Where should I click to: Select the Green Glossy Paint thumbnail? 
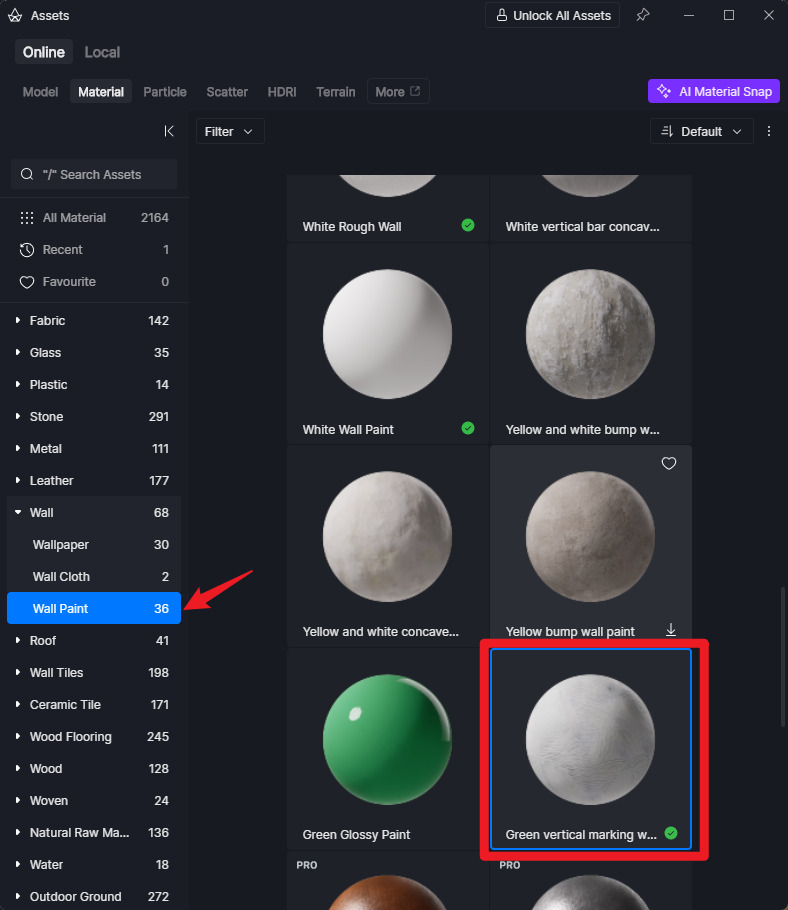click(387, 738)
